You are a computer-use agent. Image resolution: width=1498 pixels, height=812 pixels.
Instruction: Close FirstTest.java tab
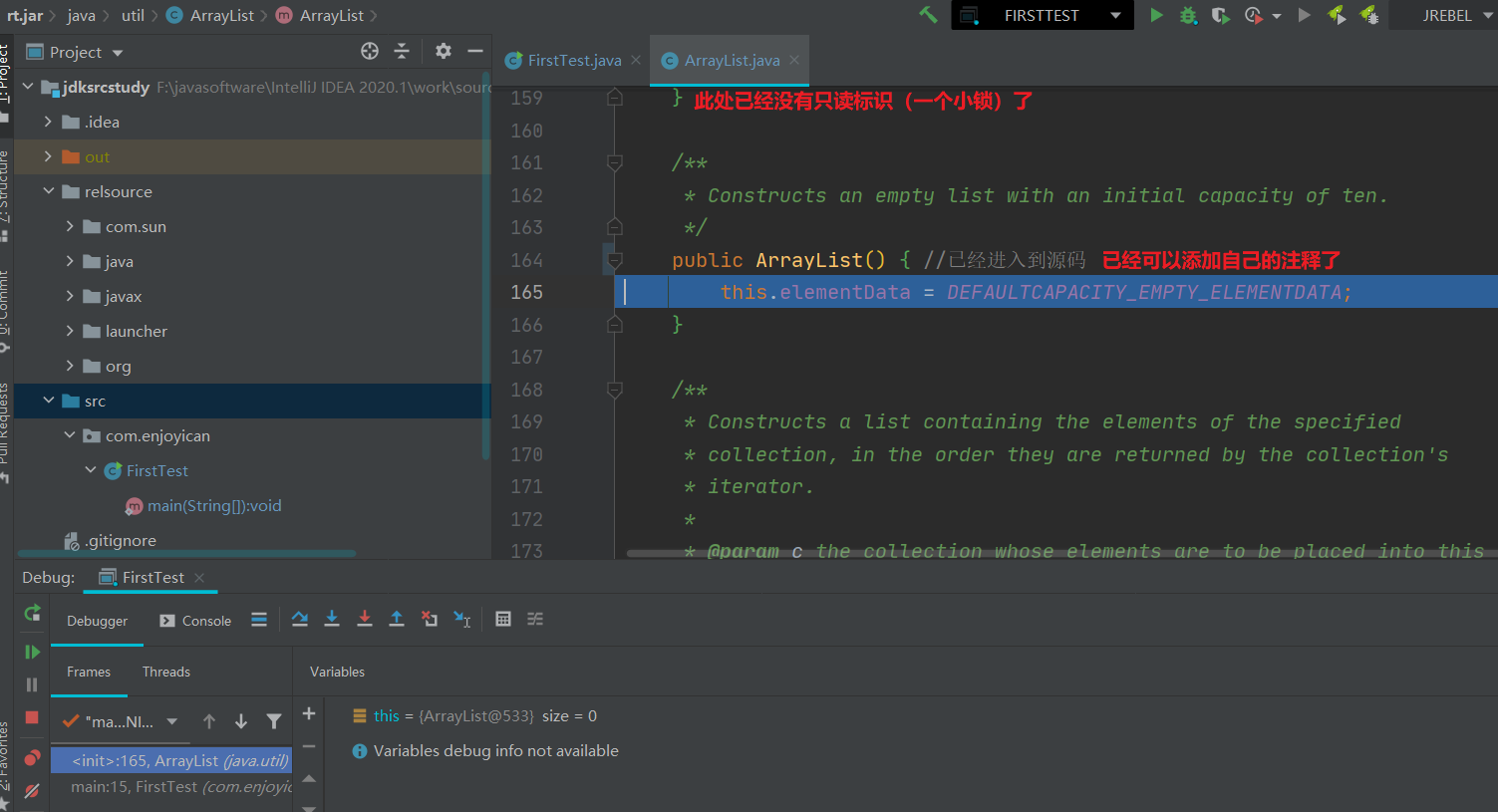coord(637,60)
